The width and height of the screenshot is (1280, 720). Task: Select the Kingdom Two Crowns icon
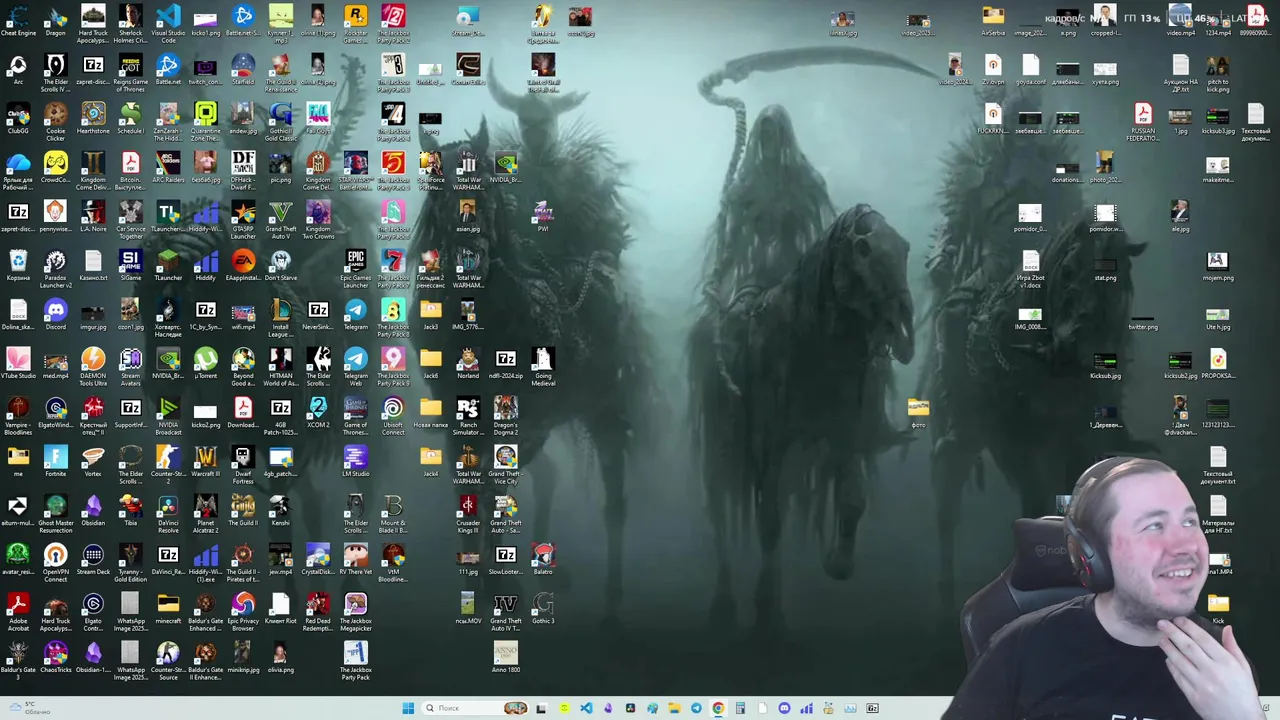[x=318, y=219]
